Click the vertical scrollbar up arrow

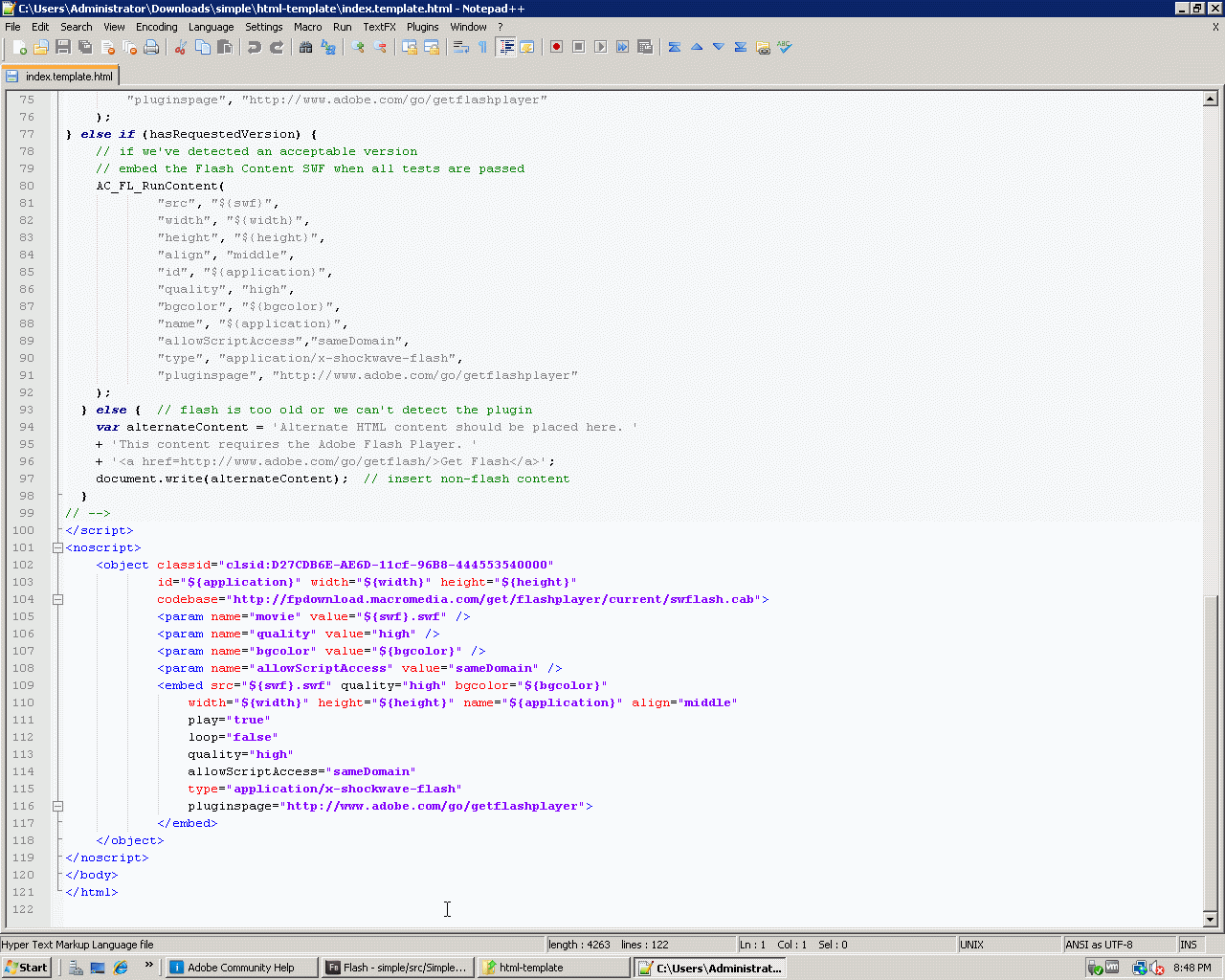click(1210, 99)
